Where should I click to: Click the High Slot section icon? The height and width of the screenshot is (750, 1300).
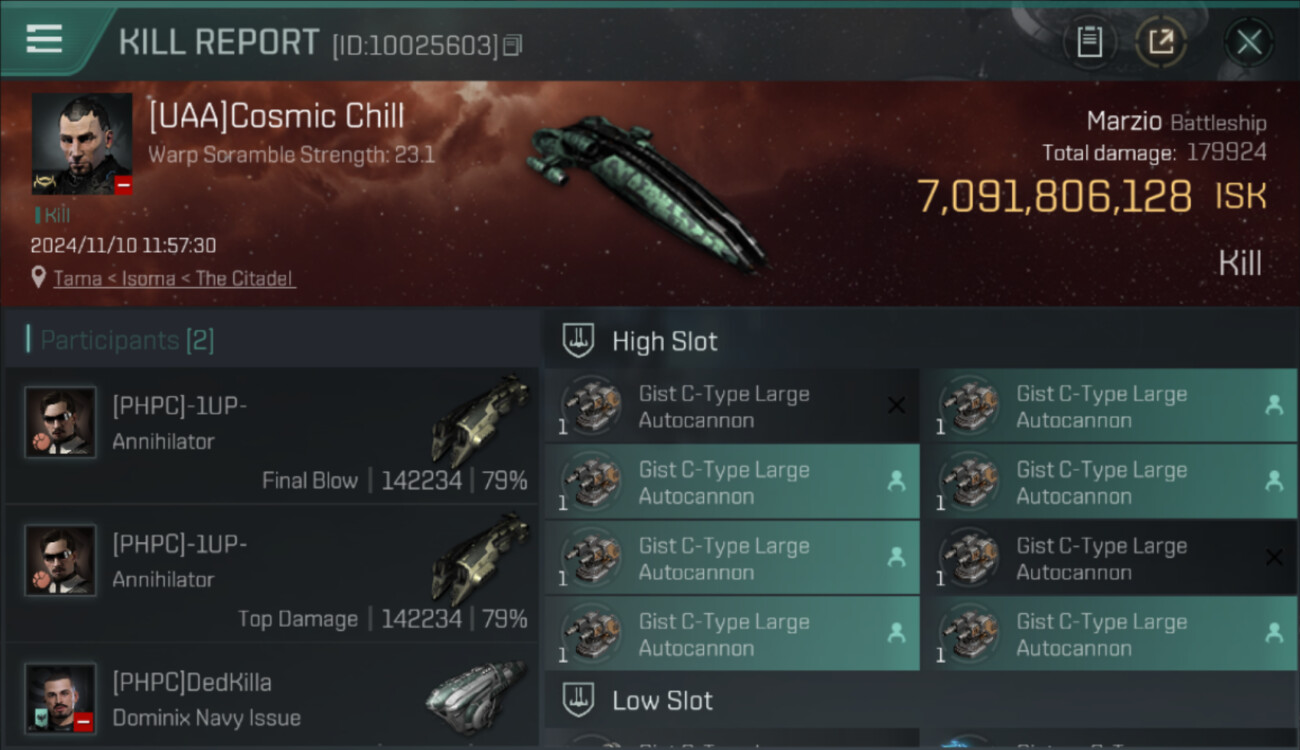tap(580, 341)
